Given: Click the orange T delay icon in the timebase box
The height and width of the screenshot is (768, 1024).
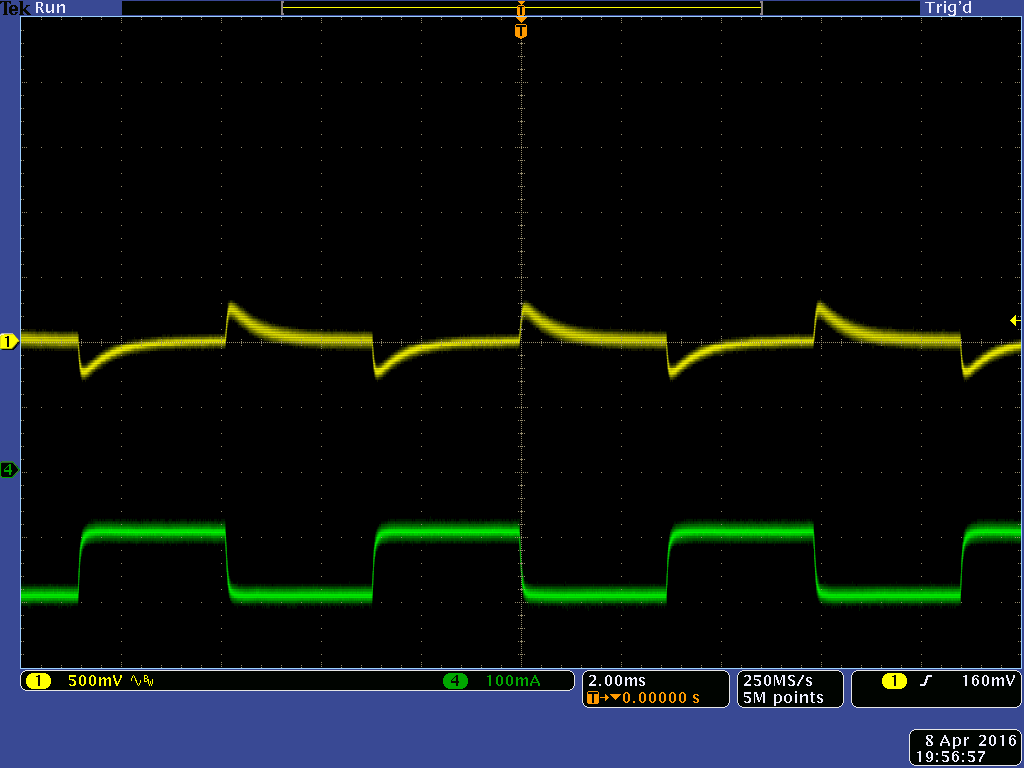Looking at the screenshot, I should 593,698.
